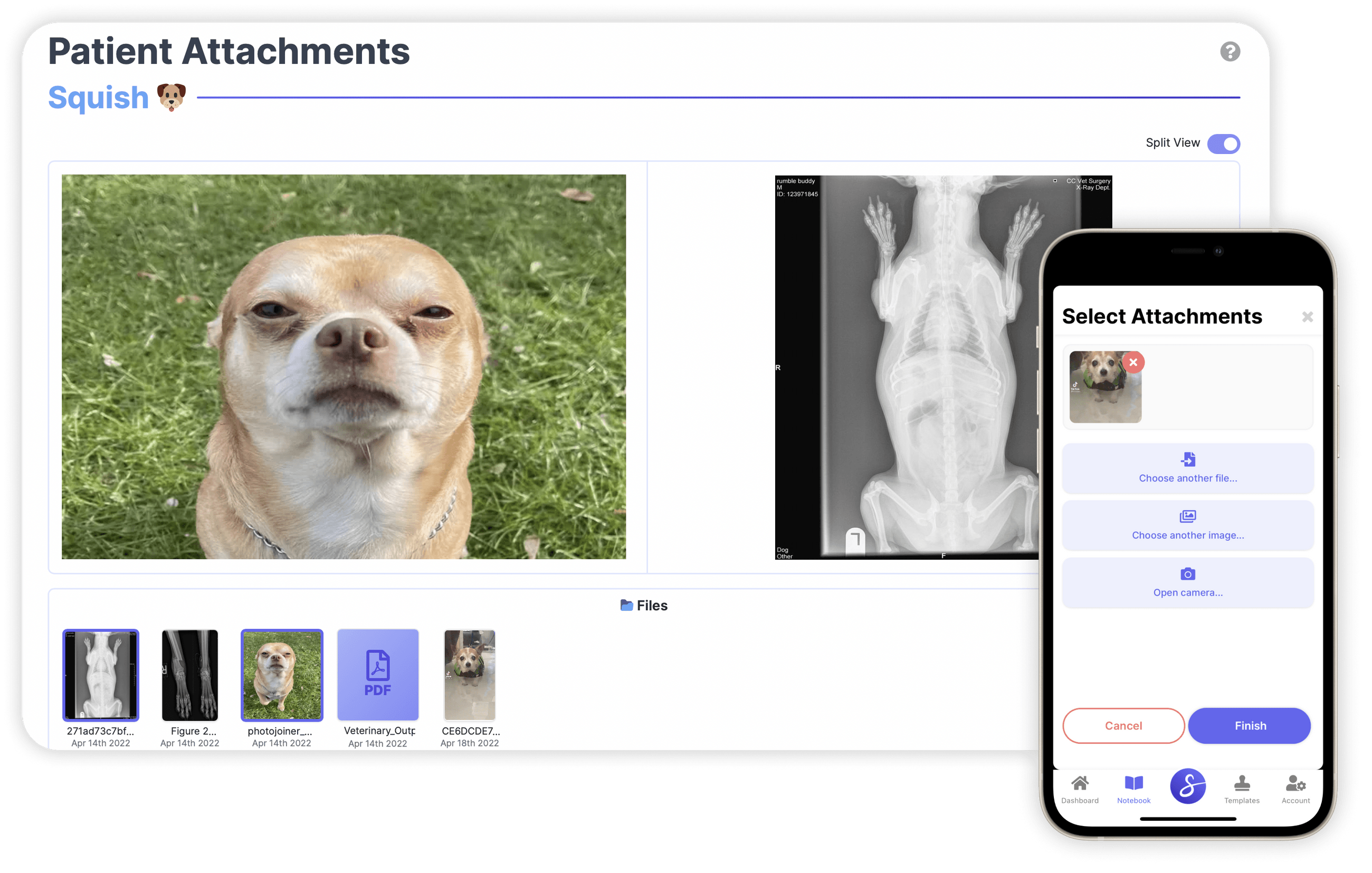
Task: Click Choose another image option
Action: tap(1187, 524)
